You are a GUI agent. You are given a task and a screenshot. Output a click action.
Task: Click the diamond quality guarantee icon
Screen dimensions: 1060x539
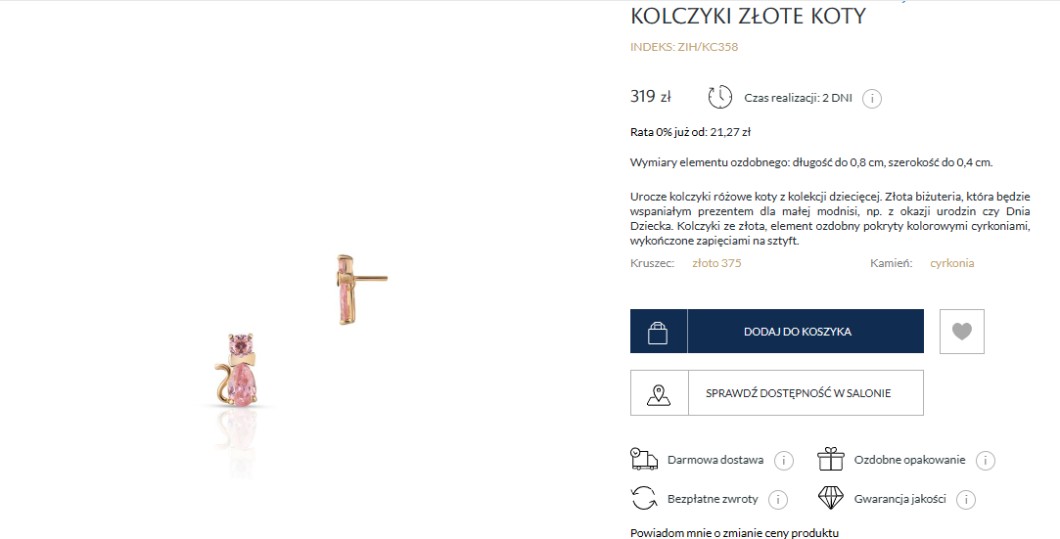[x=831, y=498]
